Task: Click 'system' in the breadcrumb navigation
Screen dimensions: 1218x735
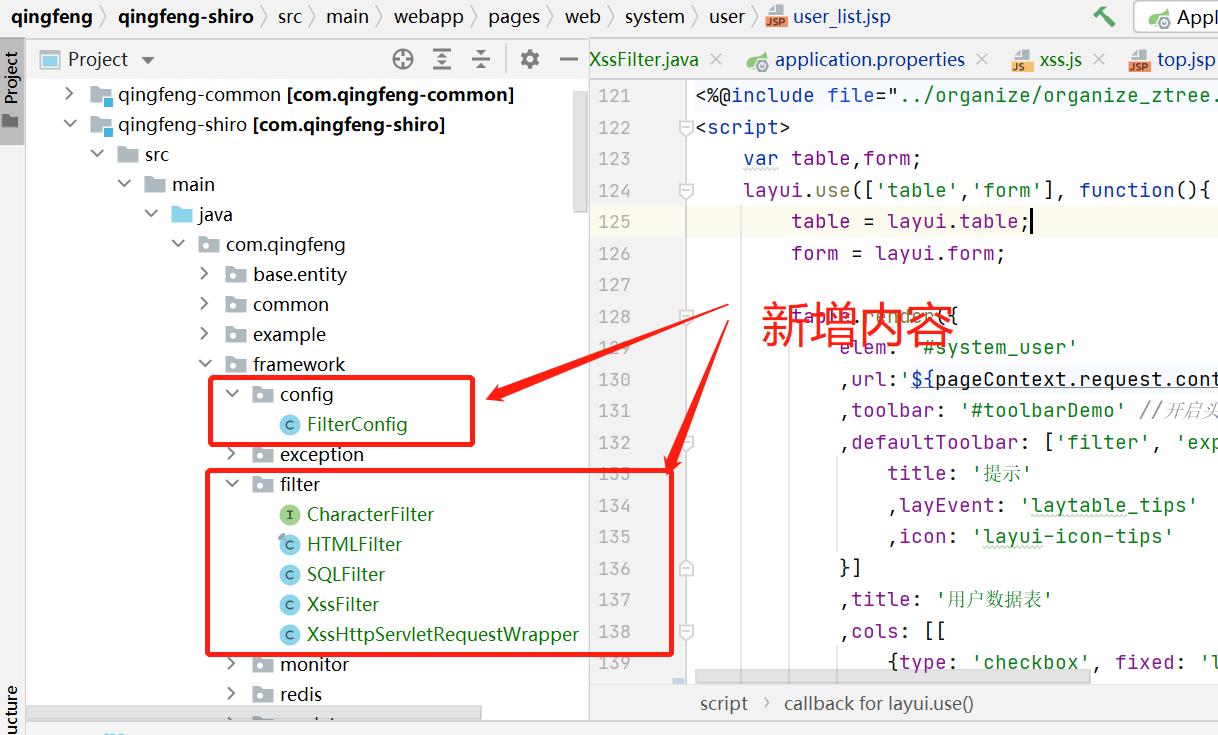Action: tap(654, 16)
